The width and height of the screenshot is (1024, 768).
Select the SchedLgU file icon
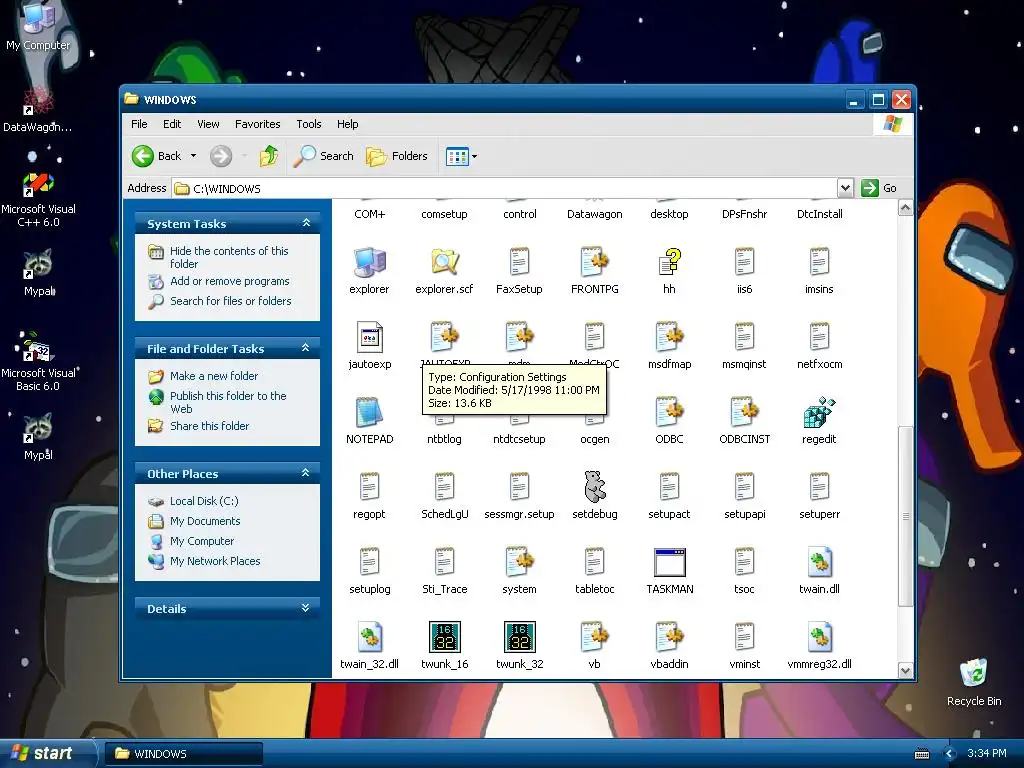point(444,487)
